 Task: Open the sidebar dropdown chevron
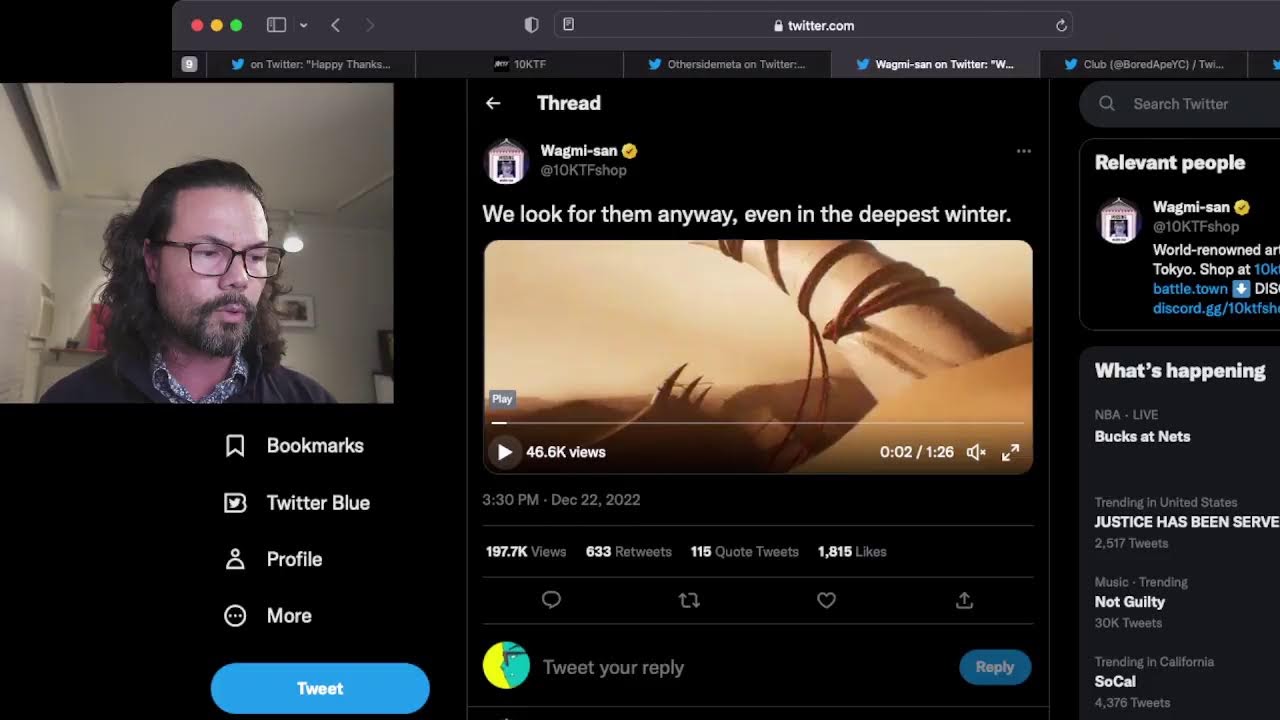(x=303, y=25)
